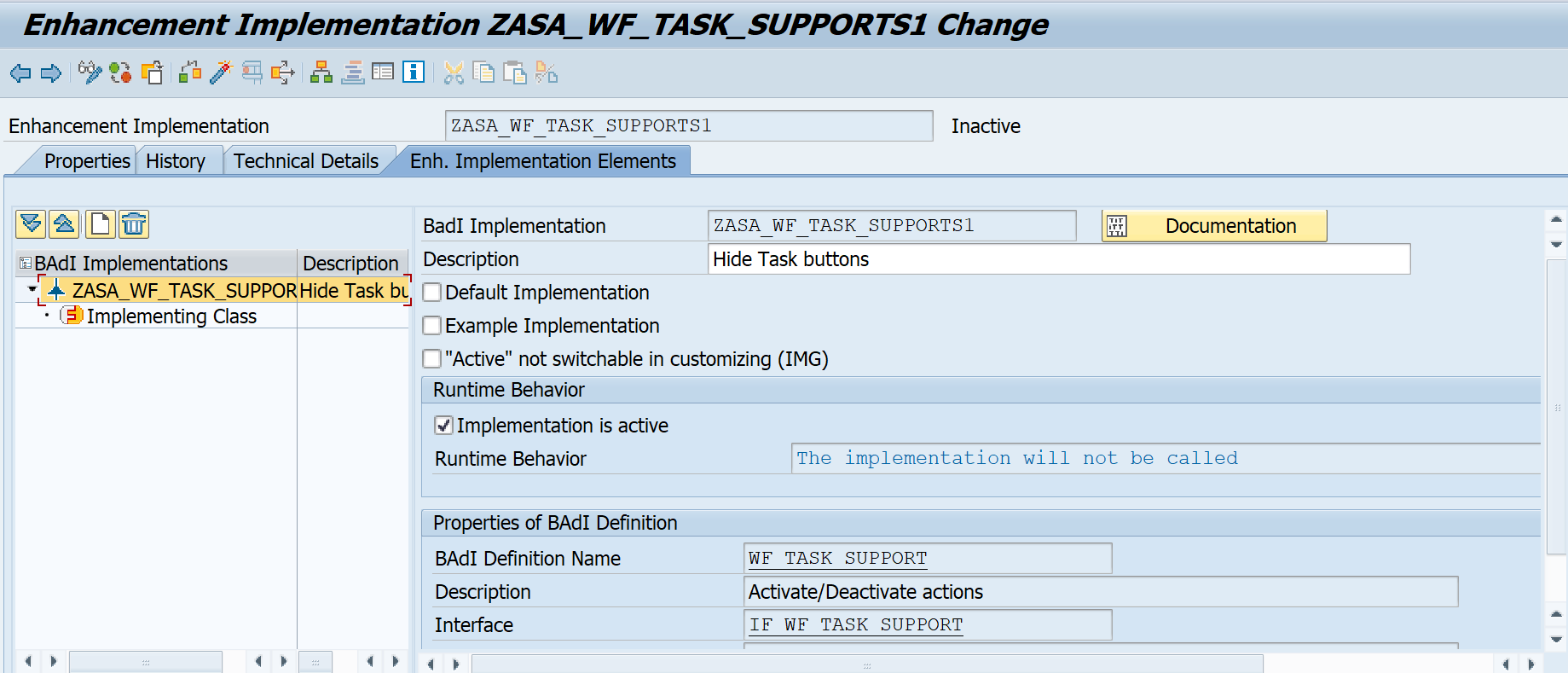Image resolution: width=1568 pixels, height=673 pixels.
Task: Click the BAdI Implementations column tree icon
Action: click(26, 263)
